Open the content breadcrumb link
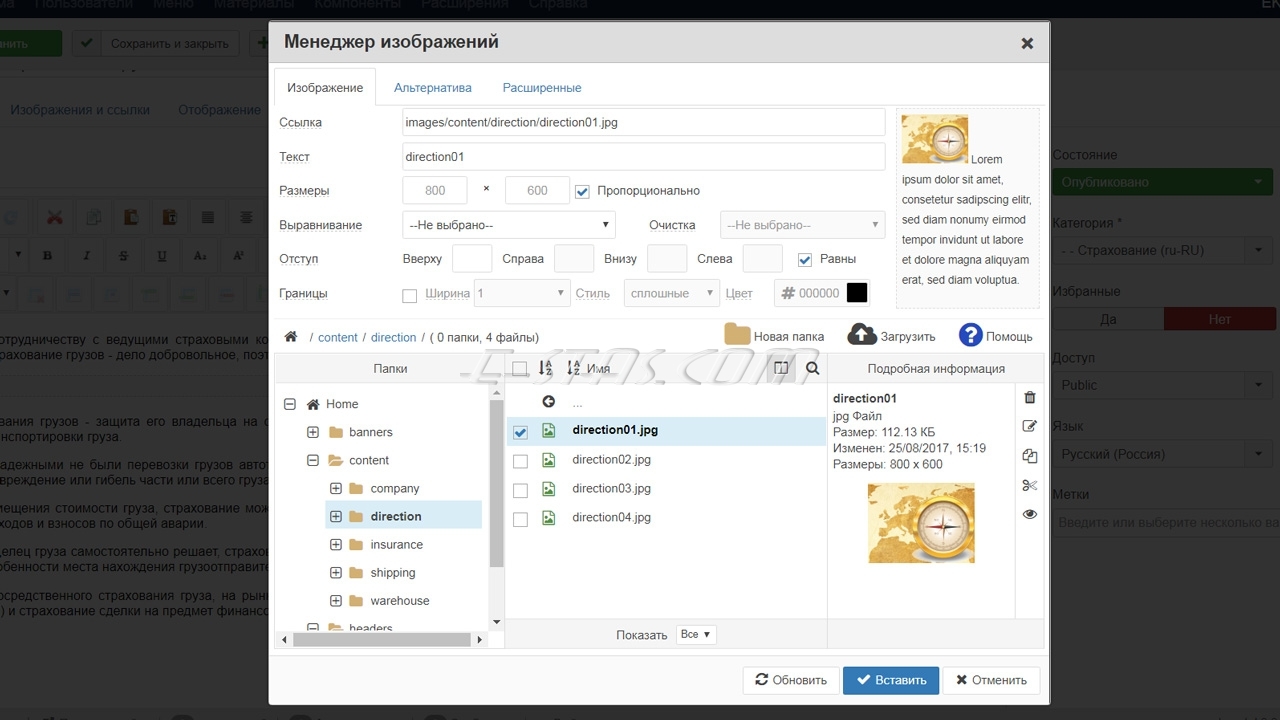Screen dimensions: 1280x720 click(338, 337)
